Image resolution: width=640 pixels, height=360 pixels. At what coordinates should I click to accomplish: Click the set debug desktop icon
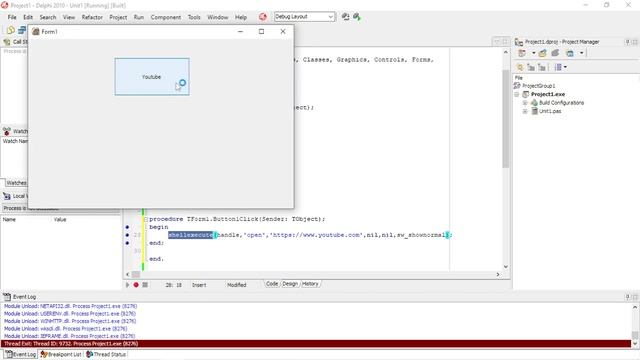[357, 17]
